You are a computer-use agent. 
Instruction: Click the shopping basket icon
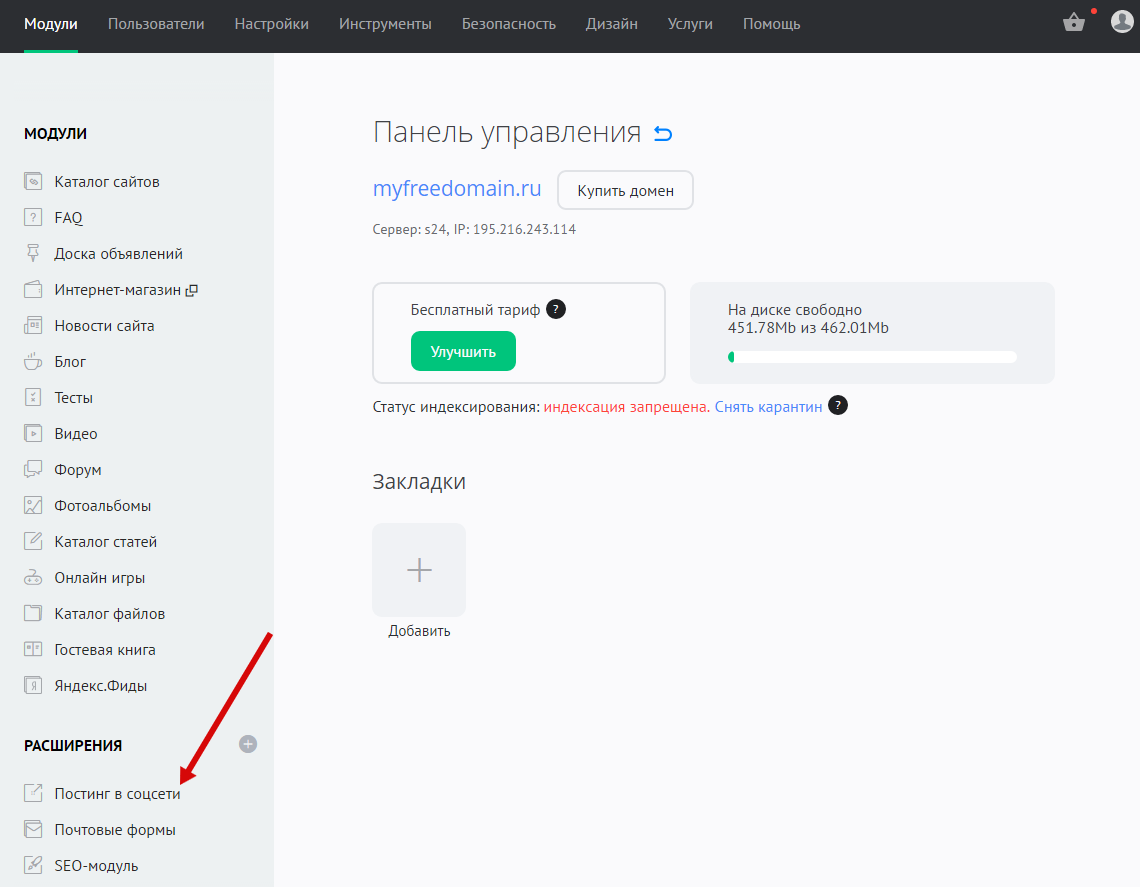pyautogui.click(x=1074, y=23)
